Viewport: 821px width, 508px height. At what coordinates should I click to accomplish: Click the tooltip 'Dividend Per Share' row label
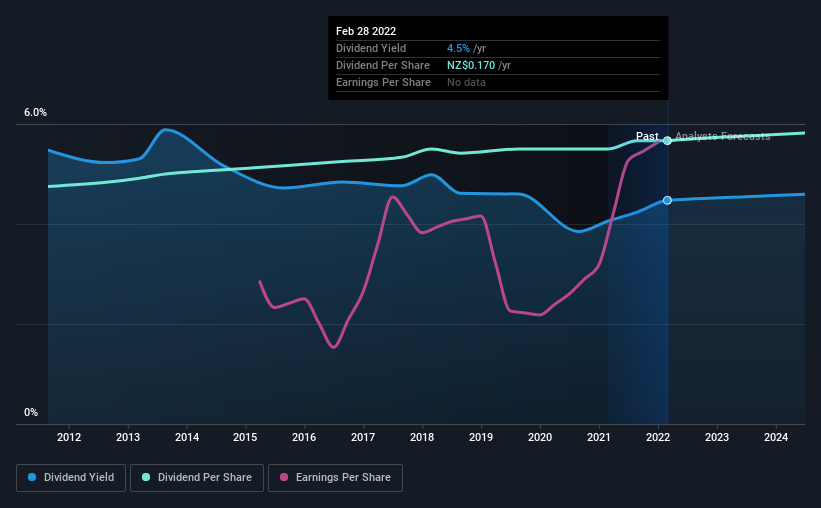click(x=383, y=65)
